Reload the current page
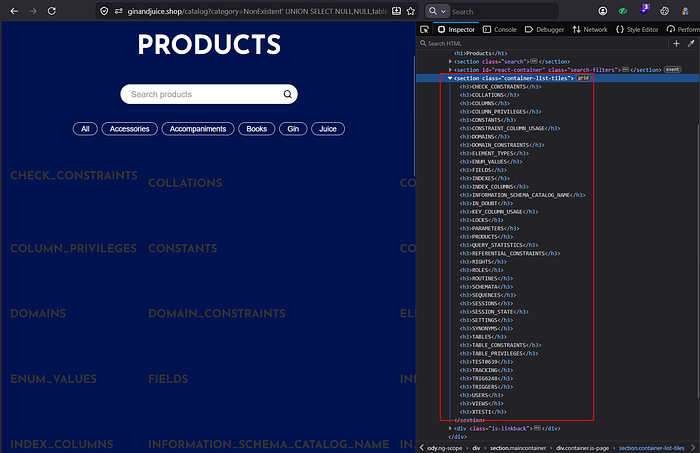Screen dimensions: 700x453 click(52, 11)
